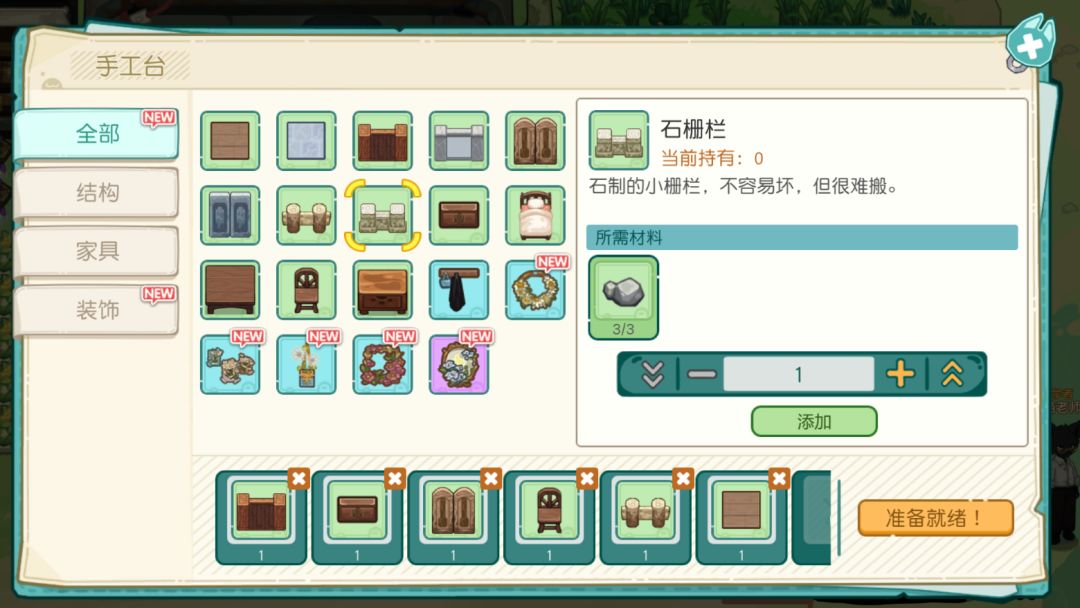This screenshot has height=608, width=1080.
Task: Remove wood floor tile from queue
Action: (x=779, y=478)
